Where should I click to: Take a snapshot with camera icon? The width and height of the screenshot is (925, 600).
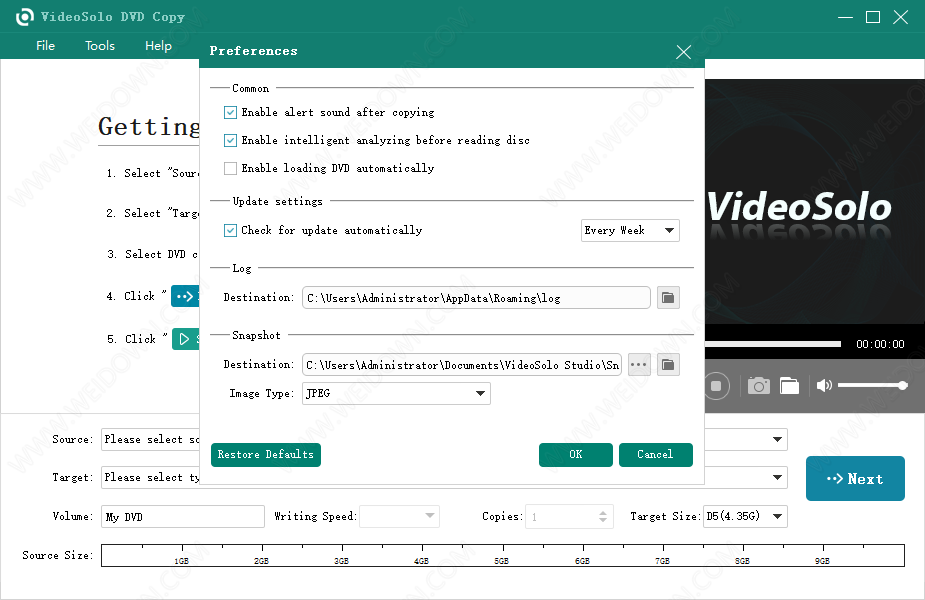[x=759, y=386]
